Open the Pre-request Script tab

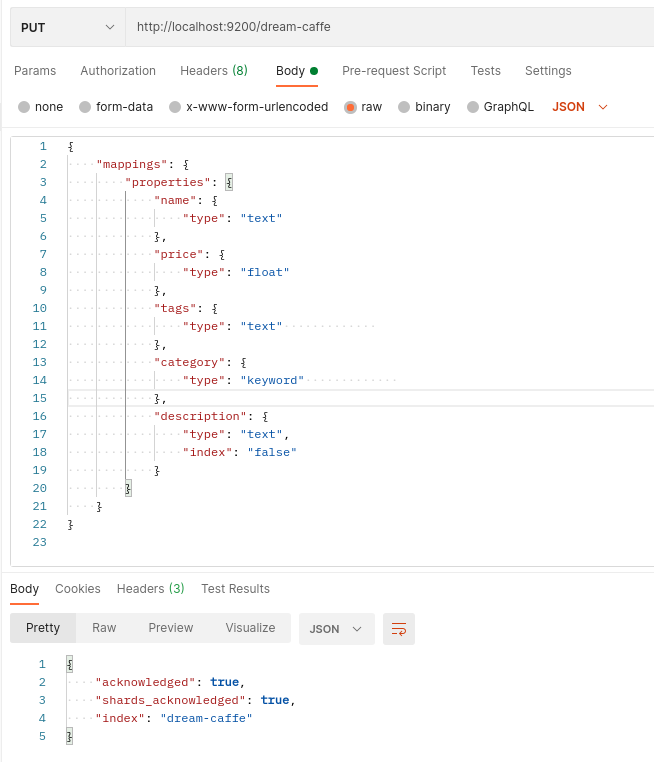tap(394, 71)
